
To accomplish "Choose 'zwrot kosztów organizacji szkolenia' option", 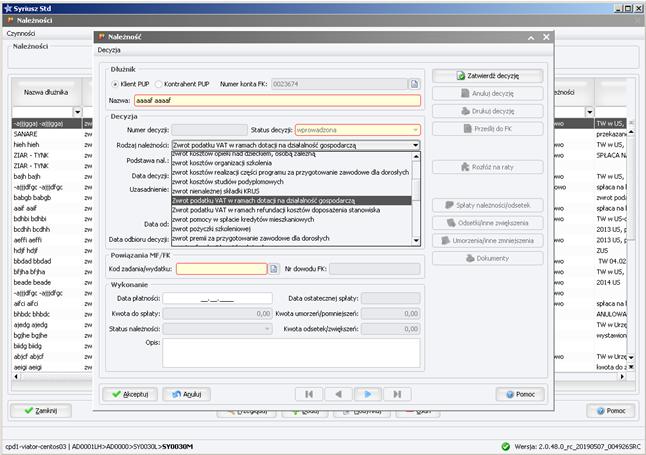I will coord(291,163).
